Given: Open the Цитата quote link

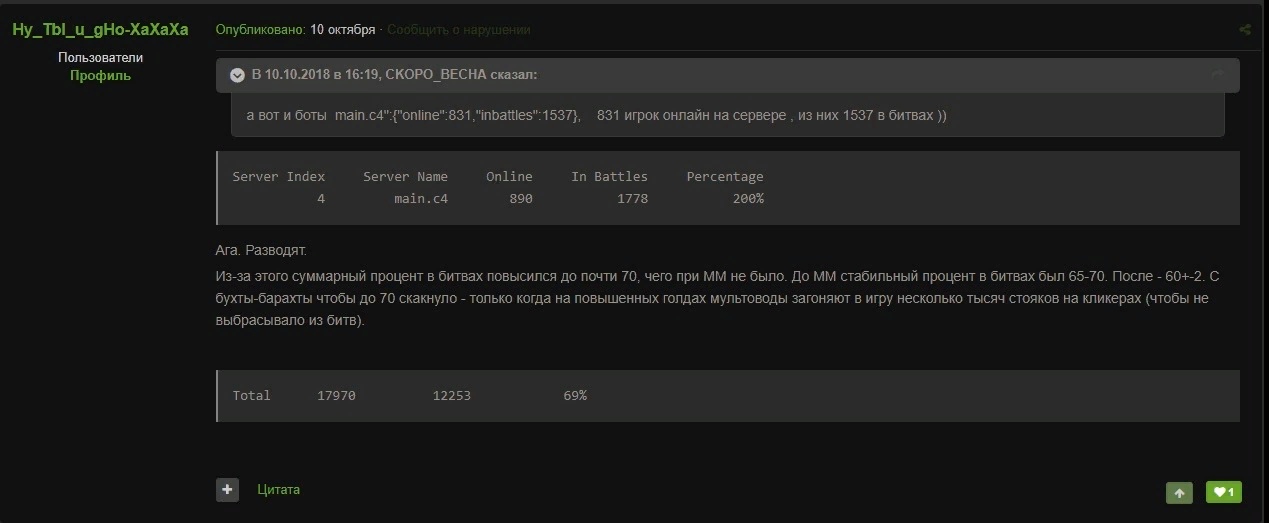Looking at the screenshot, I should tap(278, 490).
